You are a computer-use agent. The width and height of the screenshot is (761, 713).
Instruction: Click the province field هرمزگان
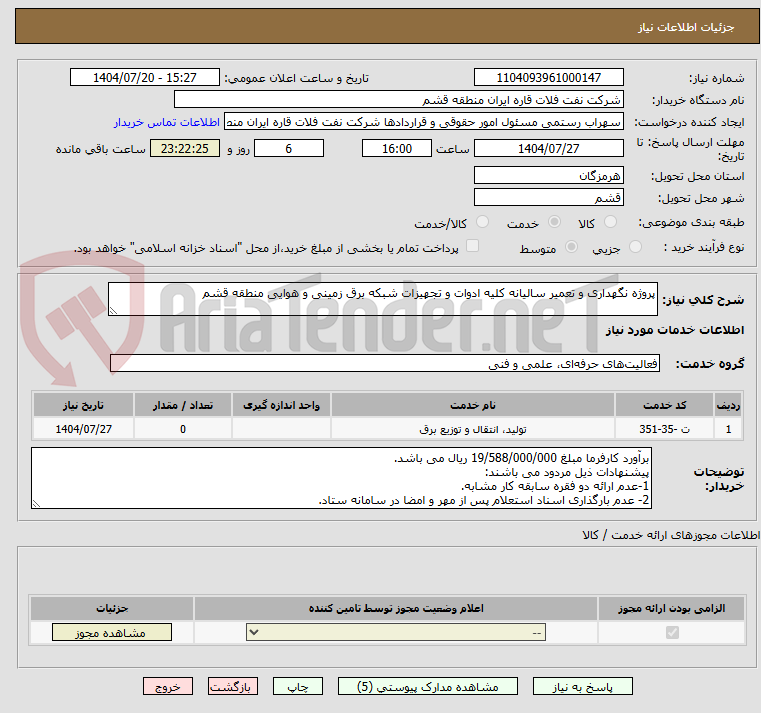[548, 175]
